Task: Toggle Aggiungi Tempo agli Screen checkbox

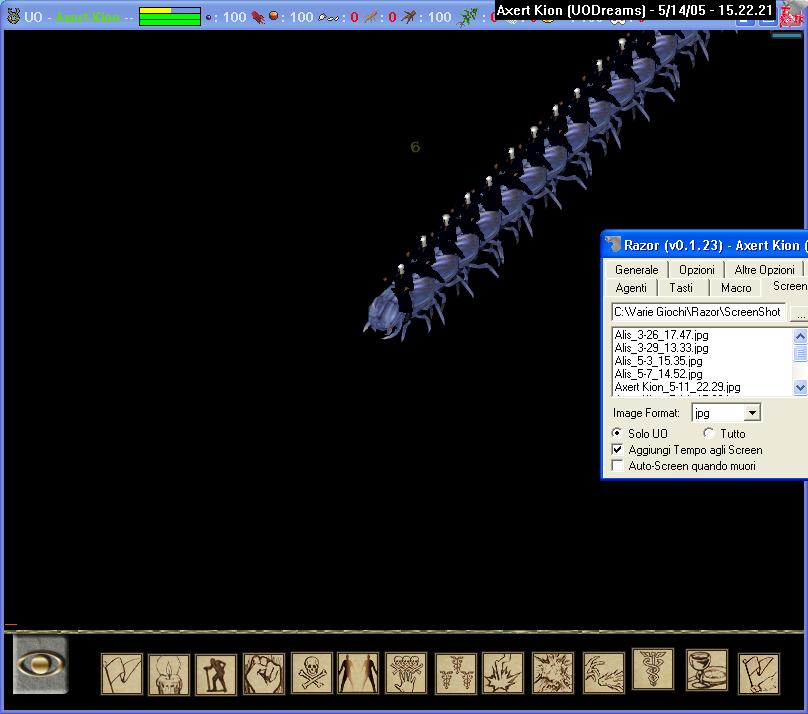Action: pos(617,449)
